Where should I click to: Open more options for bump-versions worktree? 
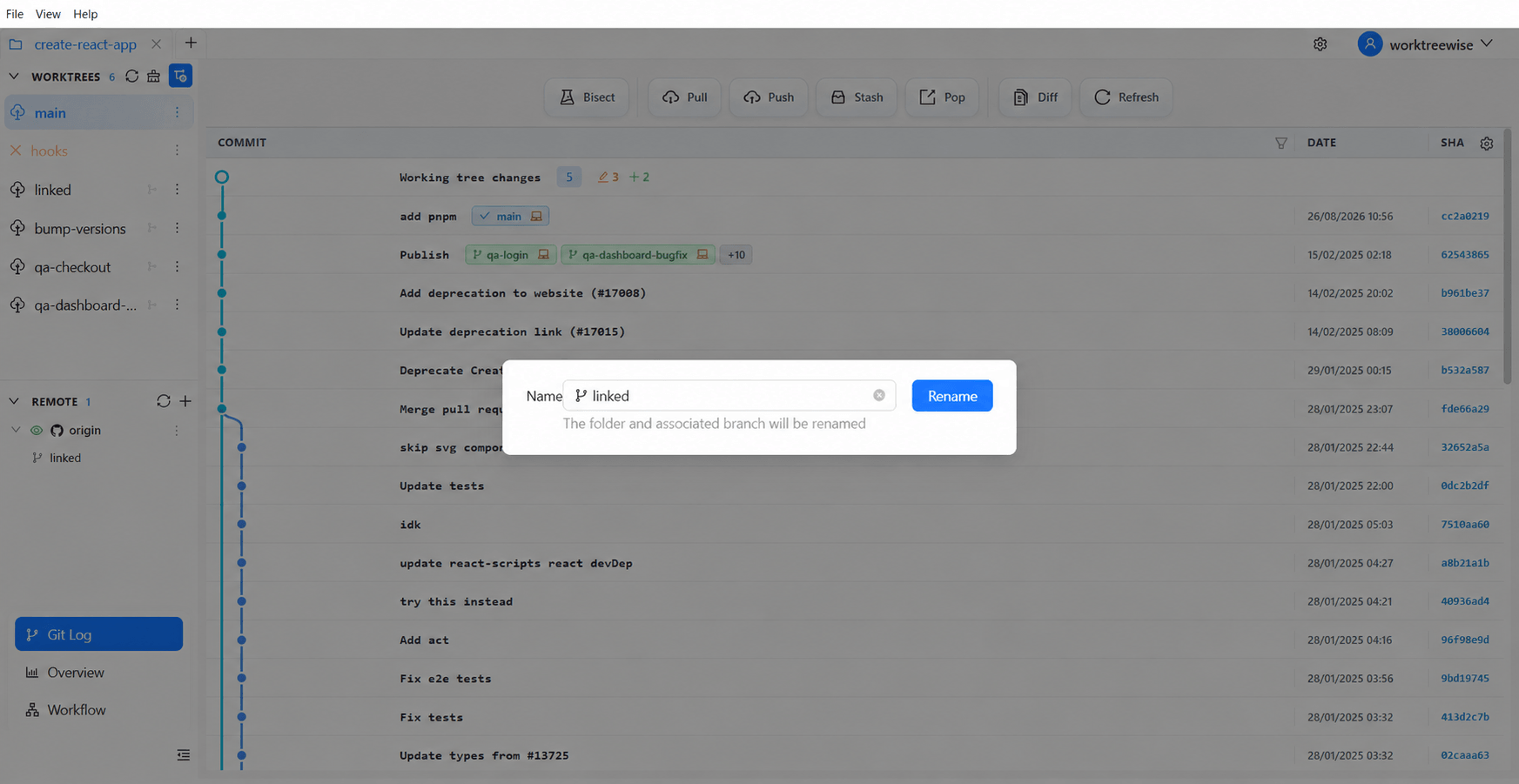click(177, 228)
